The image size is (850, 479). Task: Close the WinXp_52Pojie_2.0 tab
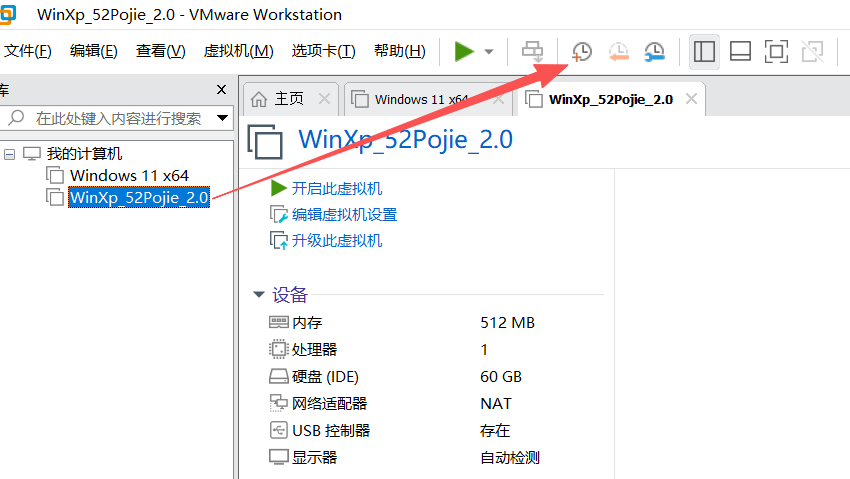coord(691,99)
